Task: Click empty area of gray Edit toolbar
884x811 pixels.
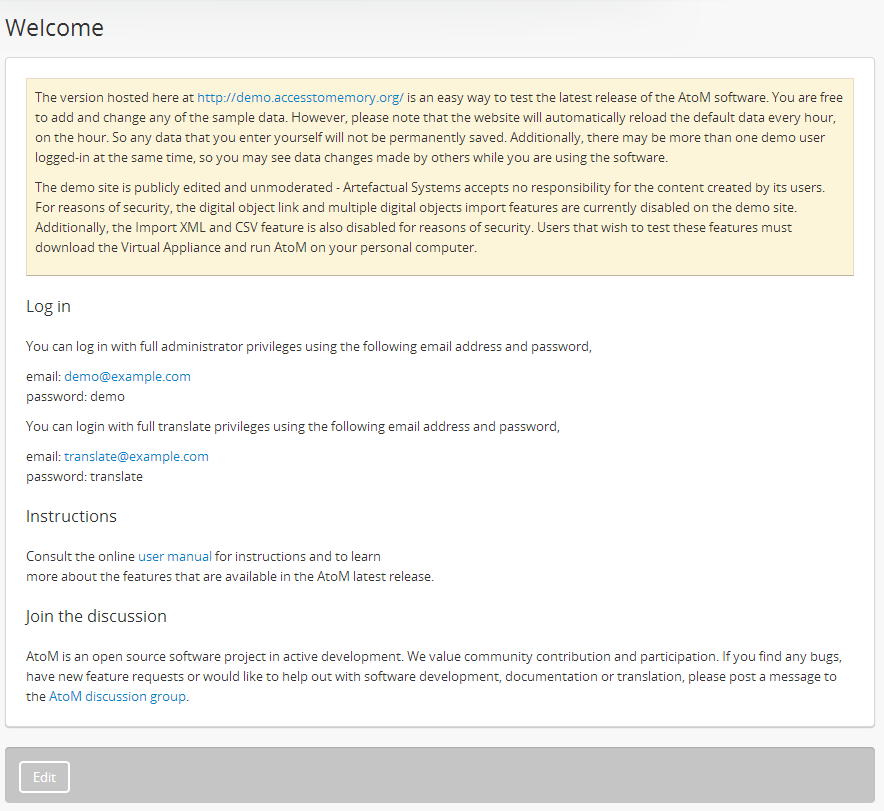Action: pyautogui.click(x=450, y=777)
